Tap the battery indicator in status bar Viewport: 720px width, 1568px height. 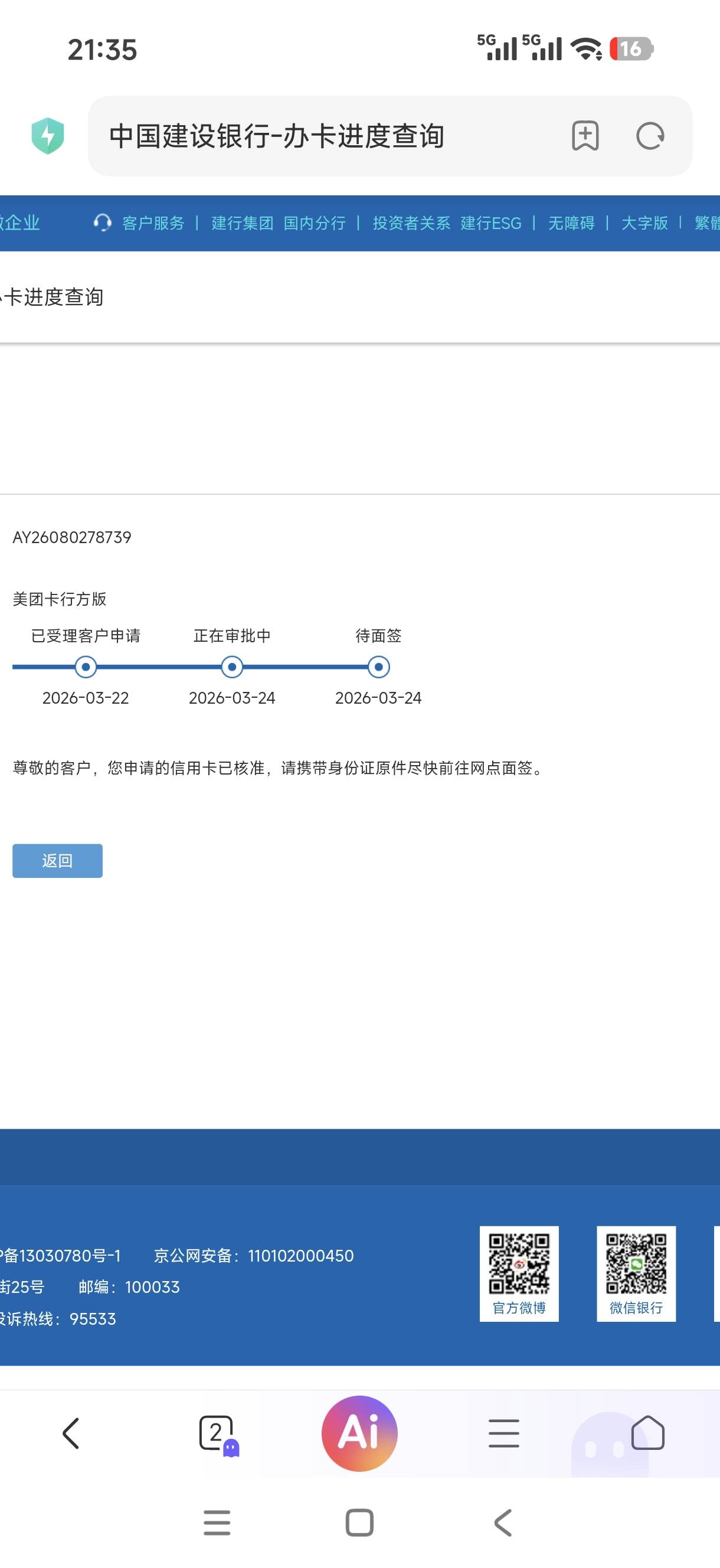click(x=631, y=48)
